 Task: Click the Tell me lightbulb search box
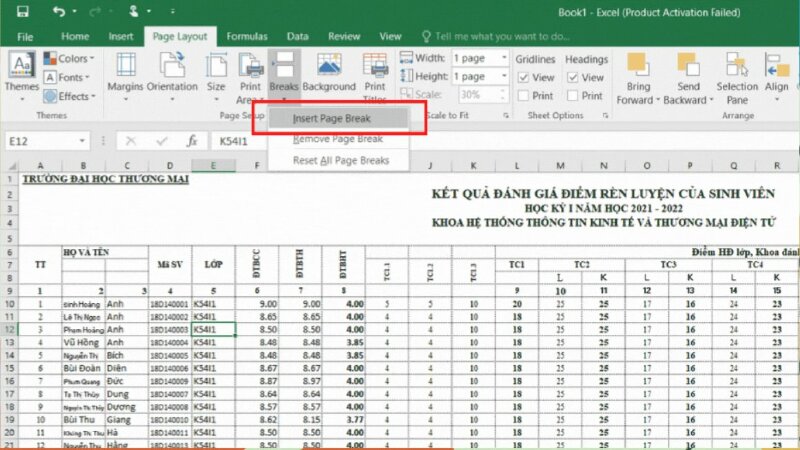click(495, 36)
